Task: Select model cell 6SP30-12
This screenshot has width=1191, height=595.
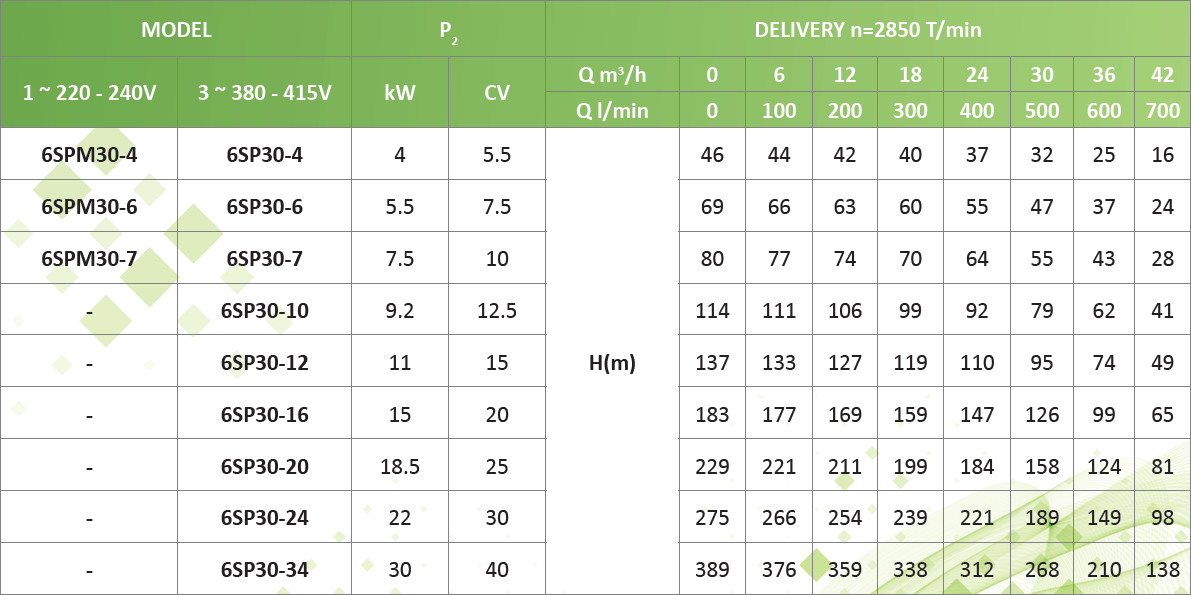Action: point(264,363)
